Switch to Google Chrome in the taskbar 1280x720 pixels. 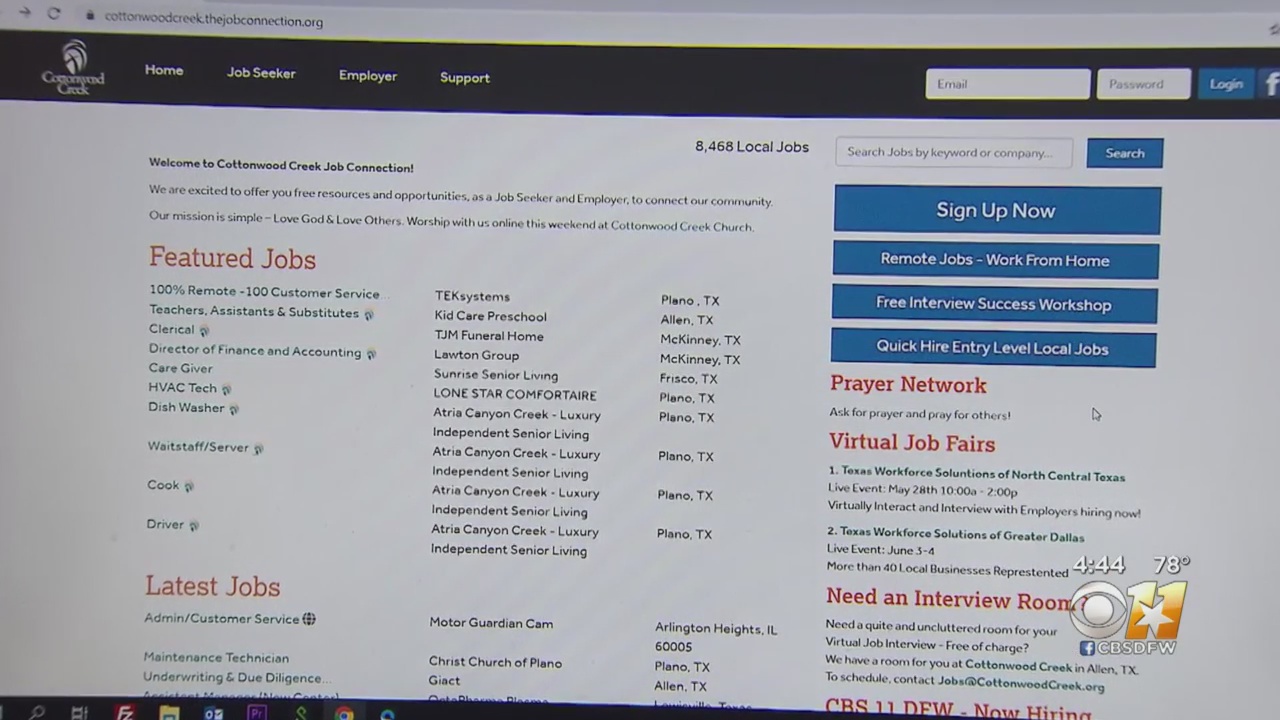coord(344,714)
